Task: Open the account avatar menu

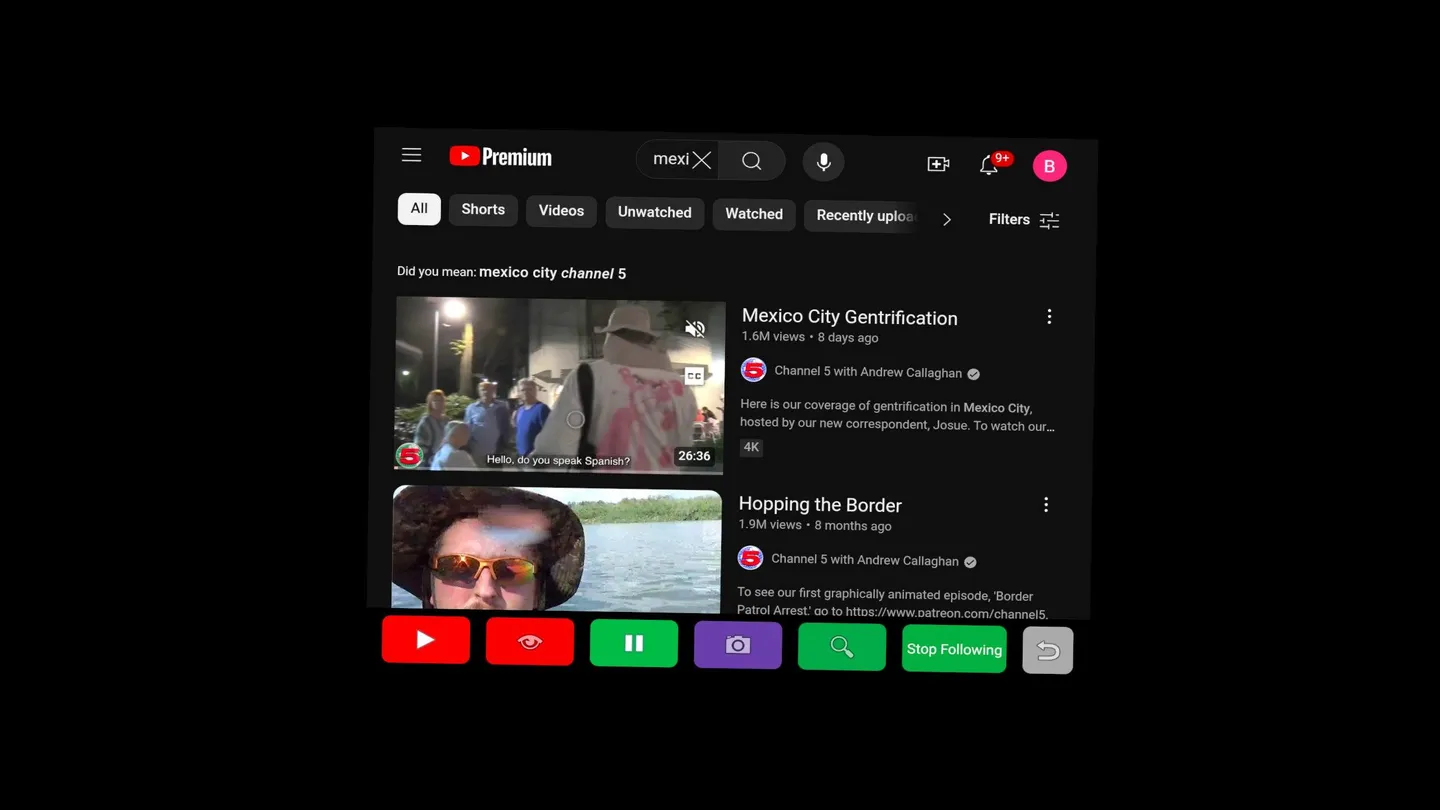Action: [x=1049, y=166]
